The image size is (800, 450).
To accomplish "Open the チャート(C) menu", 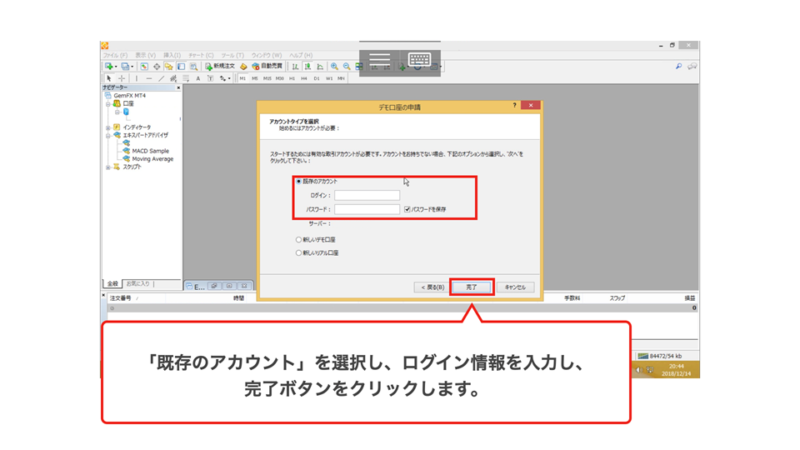I will point(201,55).
